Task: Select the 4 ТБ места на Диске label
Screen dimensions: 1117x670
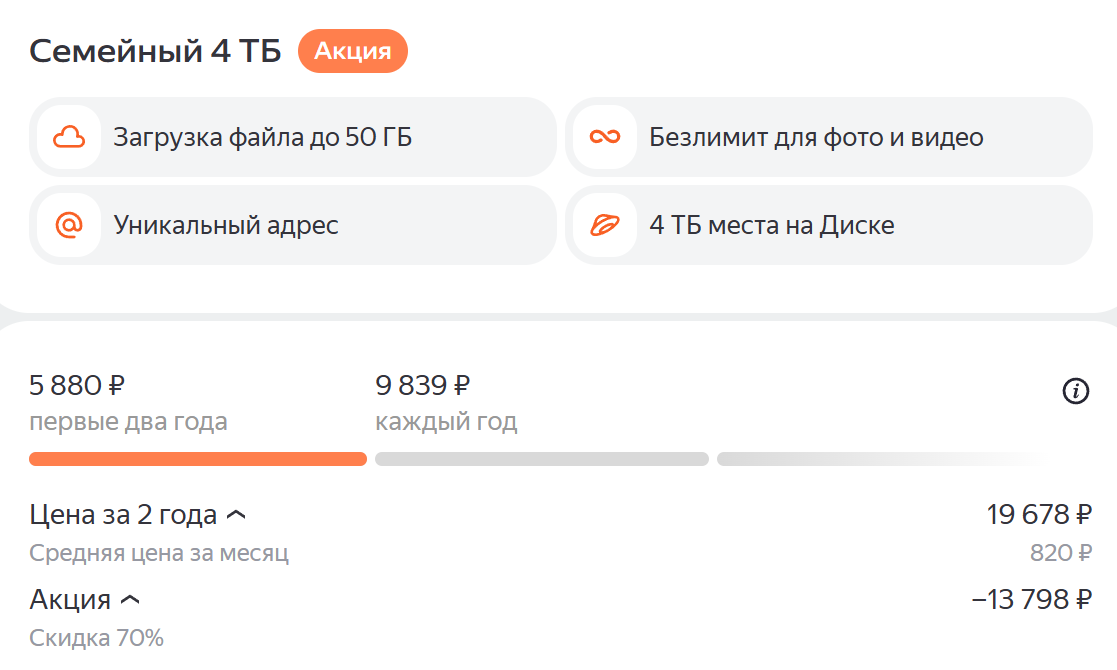Action: [x=771, y=225]
